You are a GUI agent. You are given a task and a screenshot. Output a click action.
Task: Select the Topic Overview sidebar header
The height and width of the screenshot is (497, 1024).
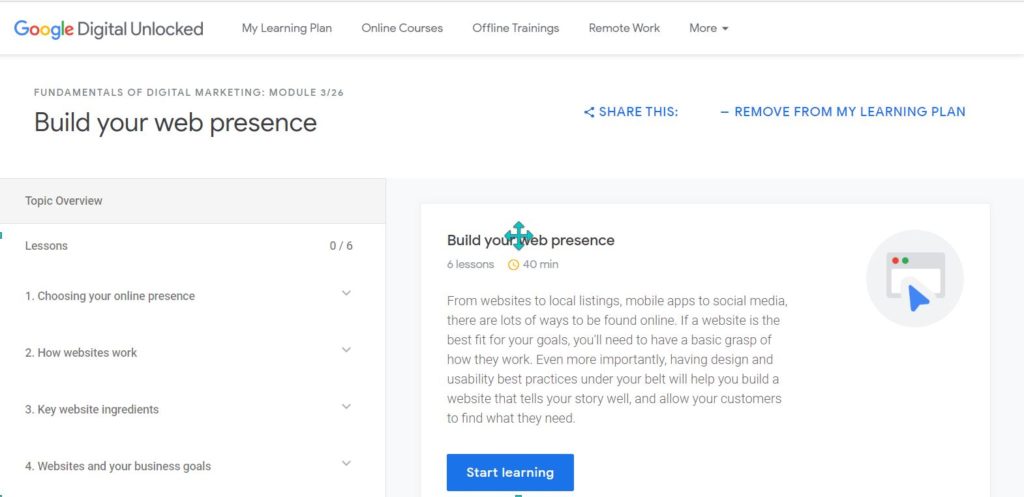coord(193,201)
